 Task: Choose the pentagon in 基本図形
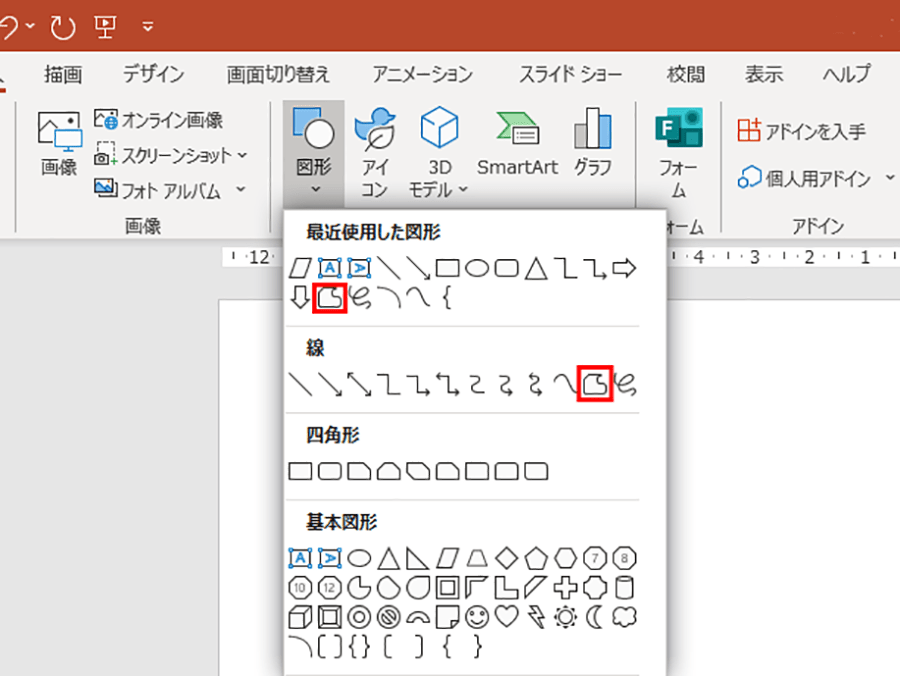pos(536,558)
